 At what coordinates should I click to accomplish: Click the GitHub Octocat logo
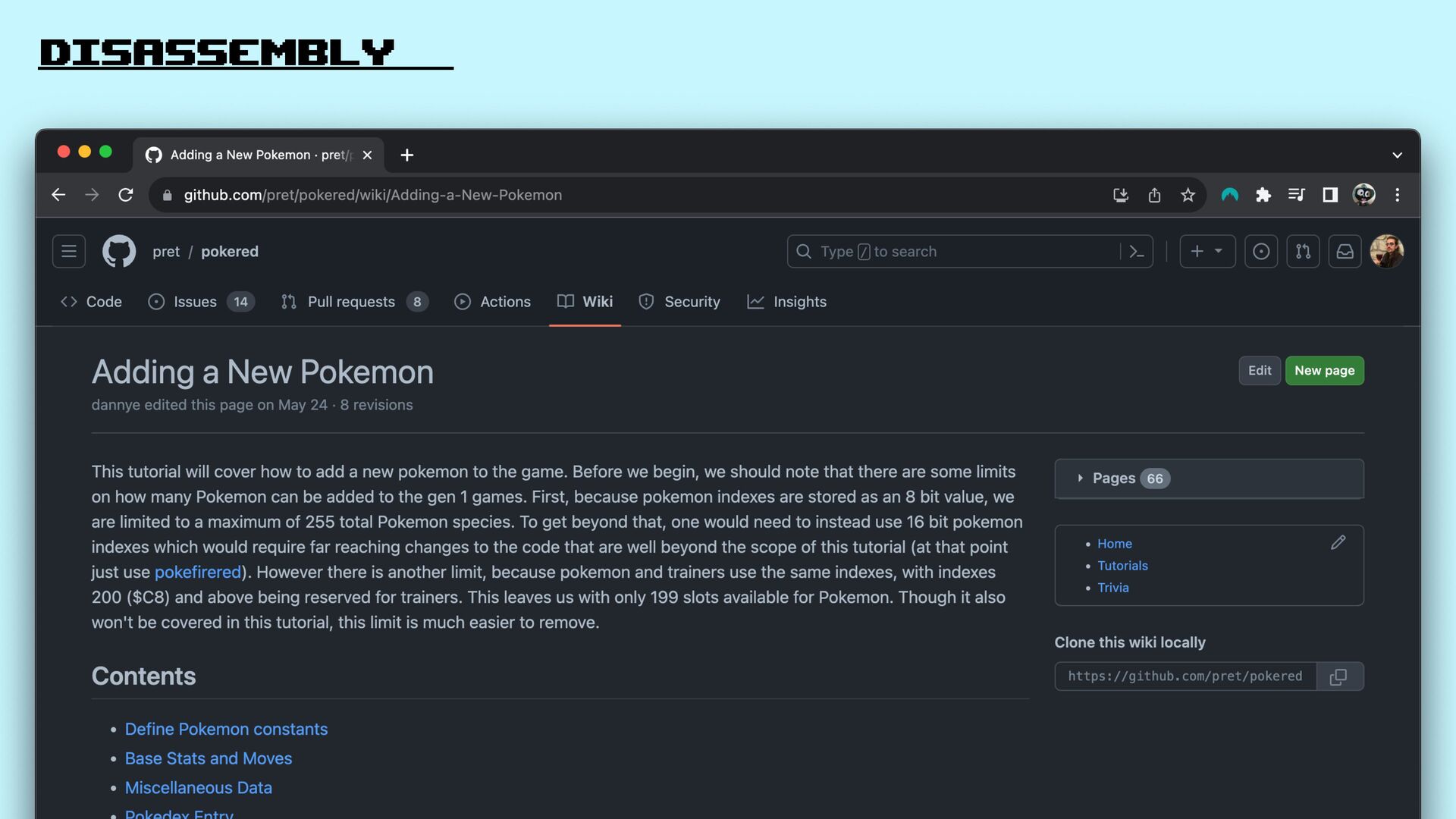pos(119,251)
